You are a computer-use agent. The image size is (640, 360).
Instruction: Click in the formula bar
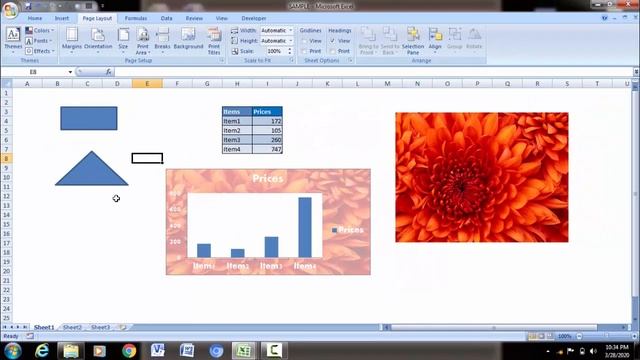tap(373, 72)
